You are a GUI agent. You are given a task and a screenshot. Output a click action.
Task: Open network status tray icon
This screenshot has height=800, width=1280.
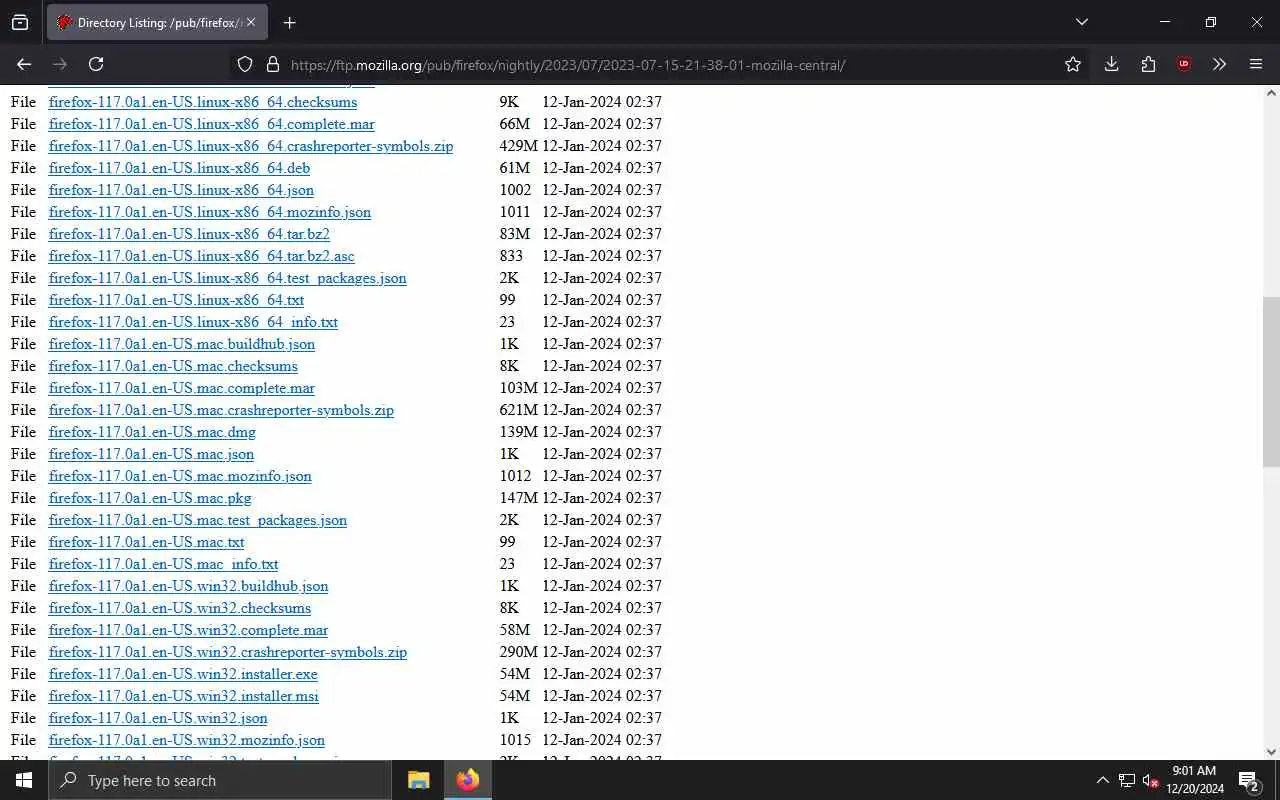(1127, 780)
